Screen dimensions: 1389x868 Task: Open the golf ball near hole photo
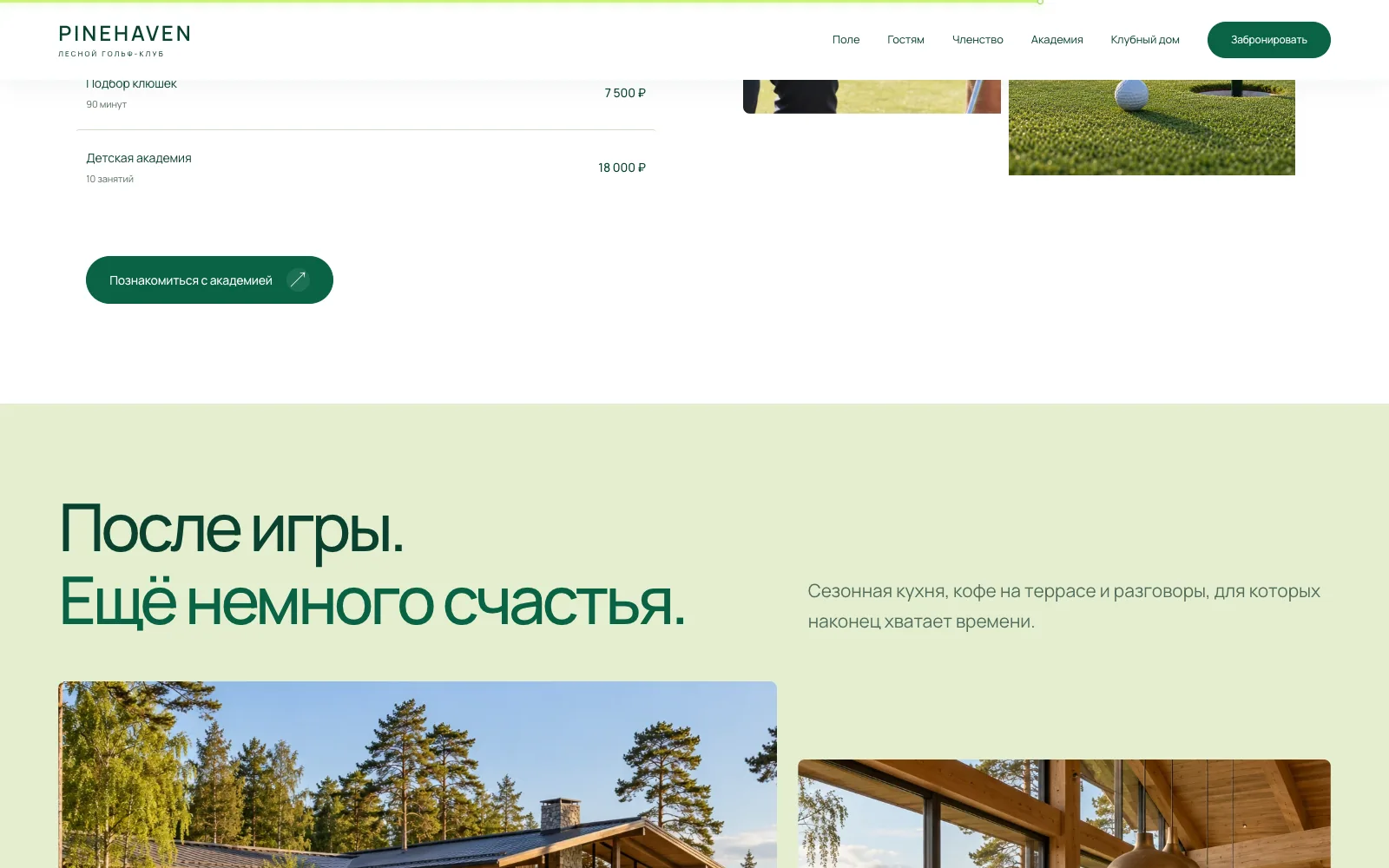[x=1151, y=128]
